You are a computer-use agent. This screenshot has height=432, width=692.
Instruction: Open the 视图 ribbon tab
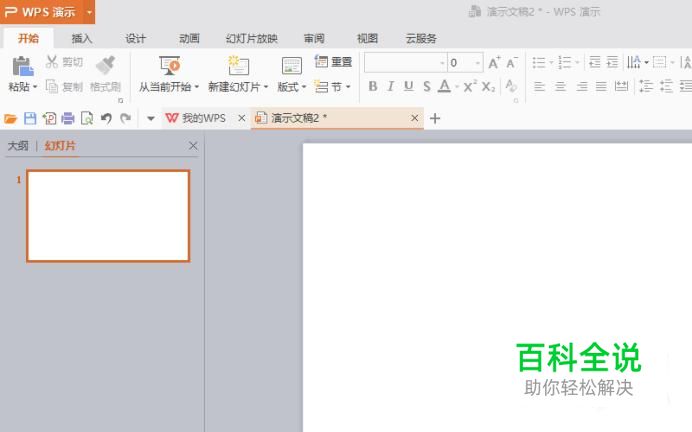click(368, 39)
